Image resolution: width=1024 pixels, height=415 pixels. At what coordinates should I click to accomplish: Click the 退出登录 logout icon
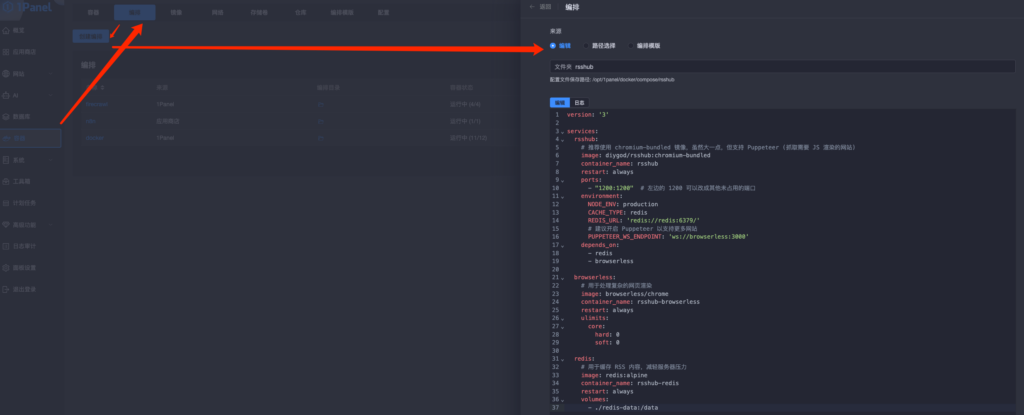pyautogui.click(x=7, y=290)
